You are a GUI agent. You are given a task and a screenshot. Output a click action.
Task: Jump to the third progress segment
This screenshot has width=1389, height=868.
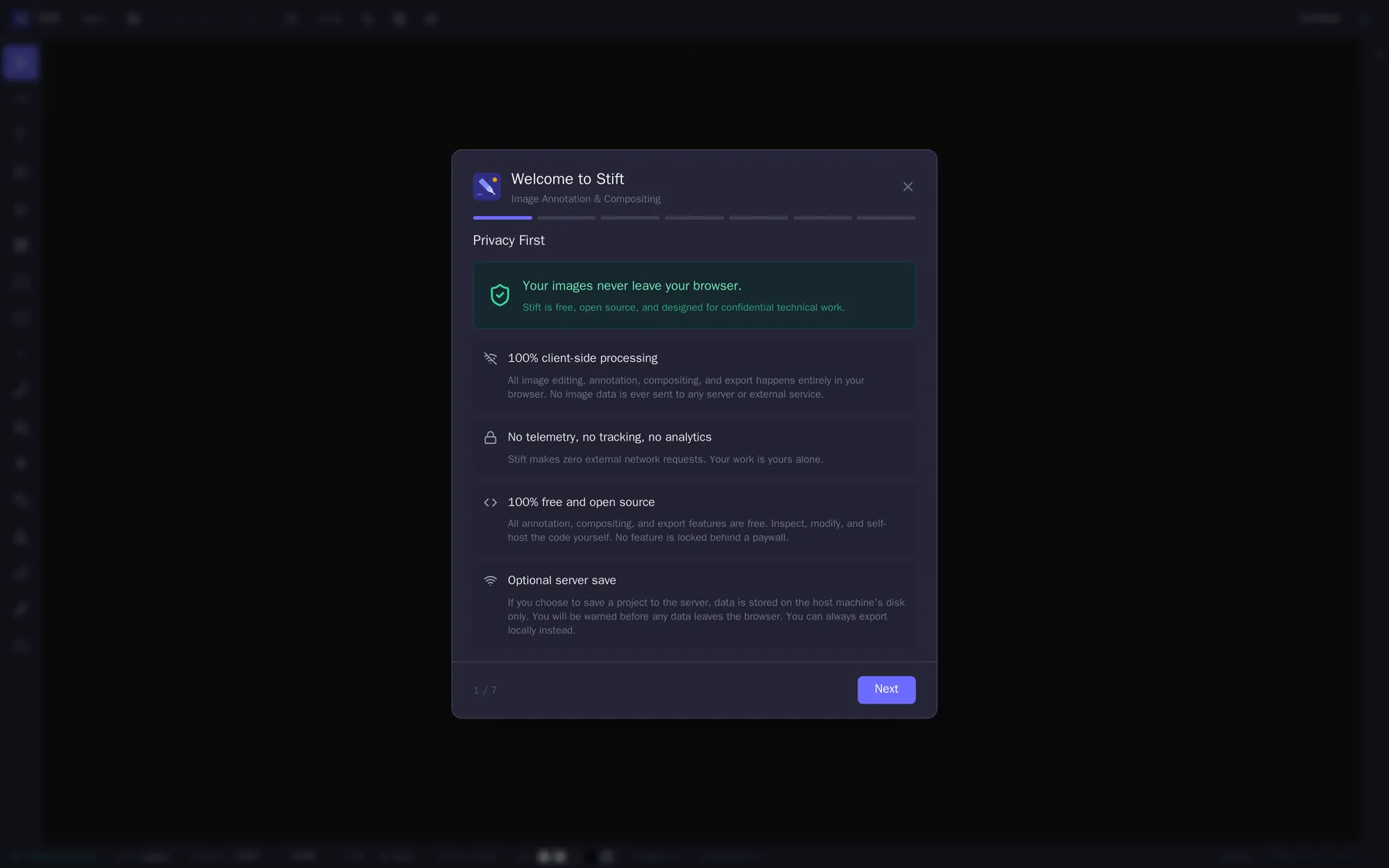(x=630, y=218)
